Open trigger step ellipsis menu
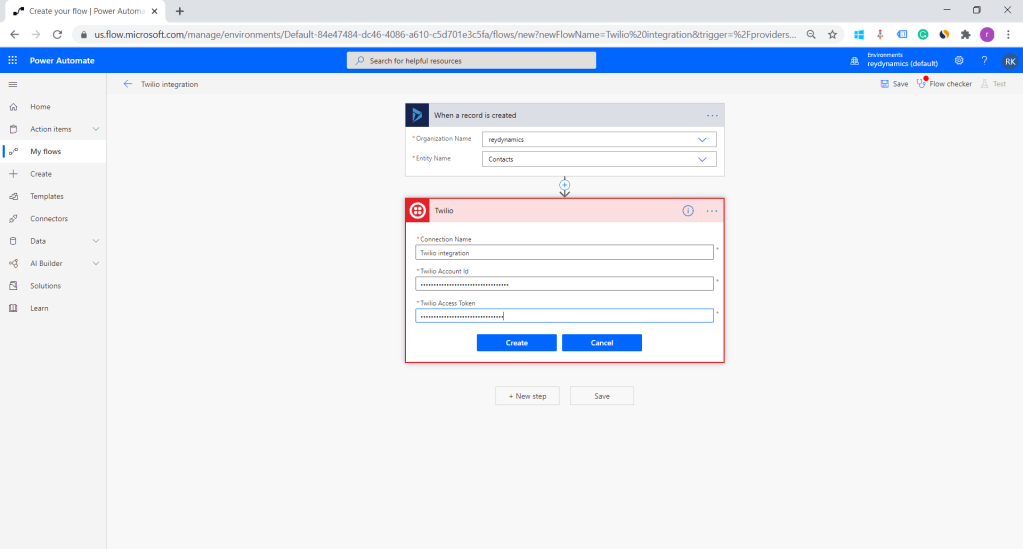 point(712,115)
